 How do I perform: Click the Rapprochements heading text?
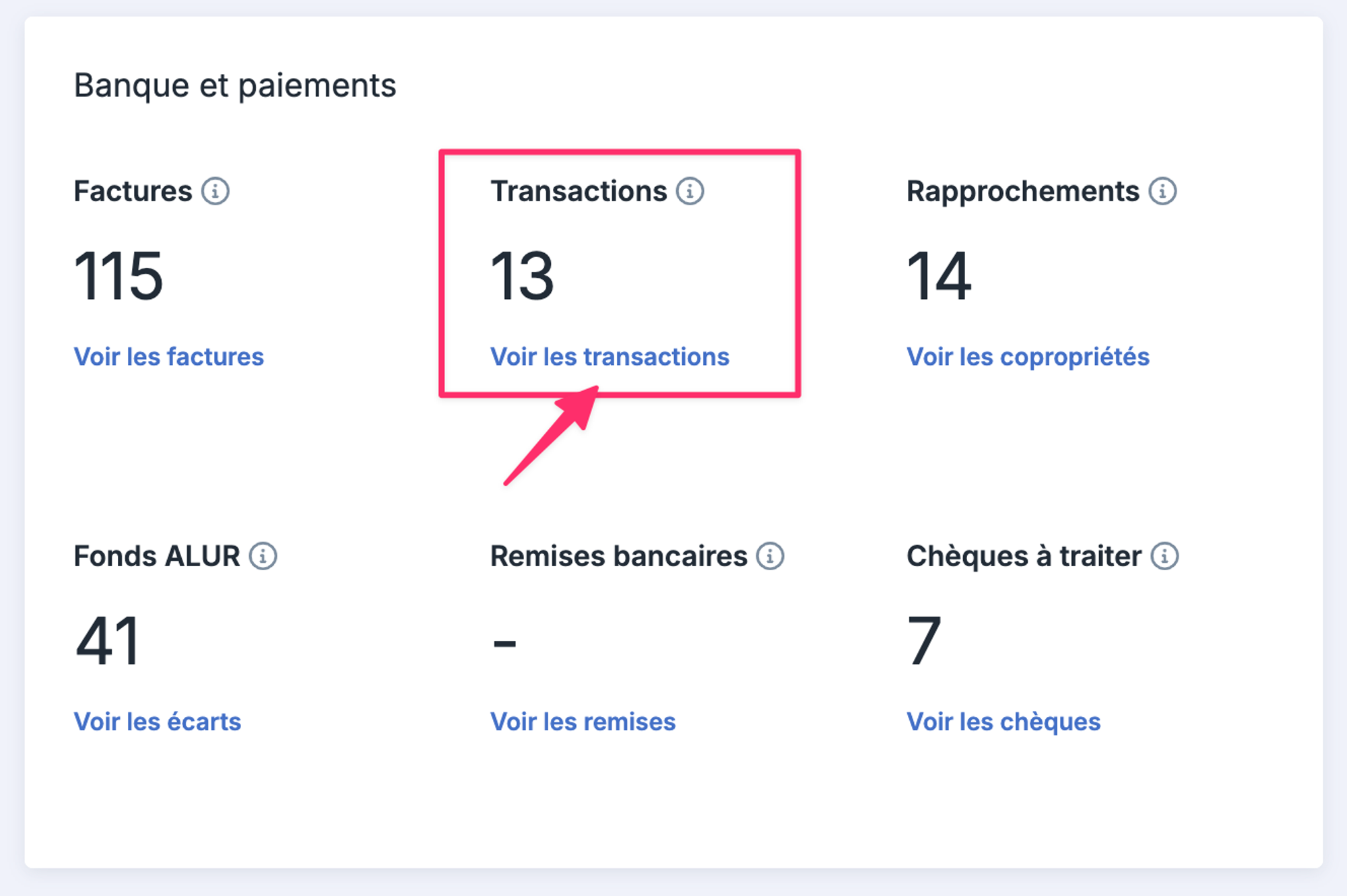click(1023, 192)
